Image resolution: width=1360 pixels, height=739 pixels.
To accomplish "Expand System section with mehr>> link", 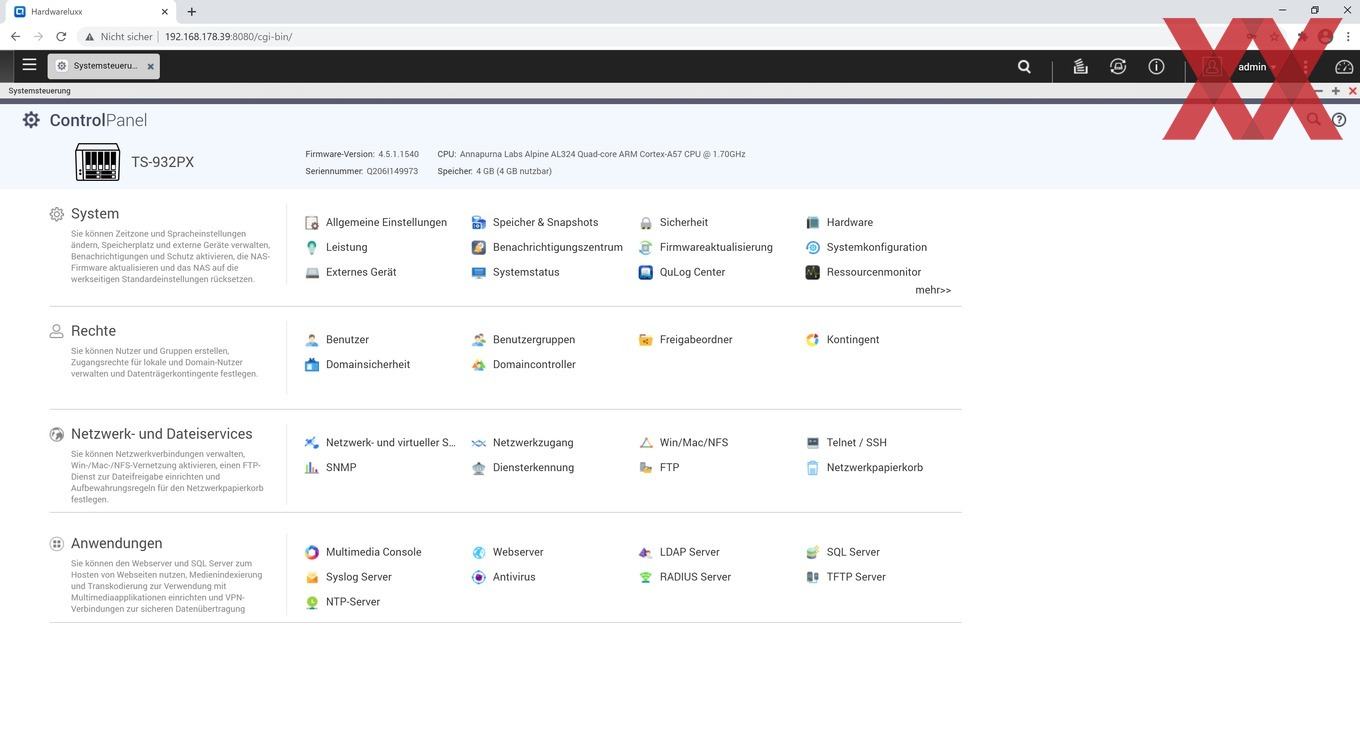I will (x=932, y=290).
